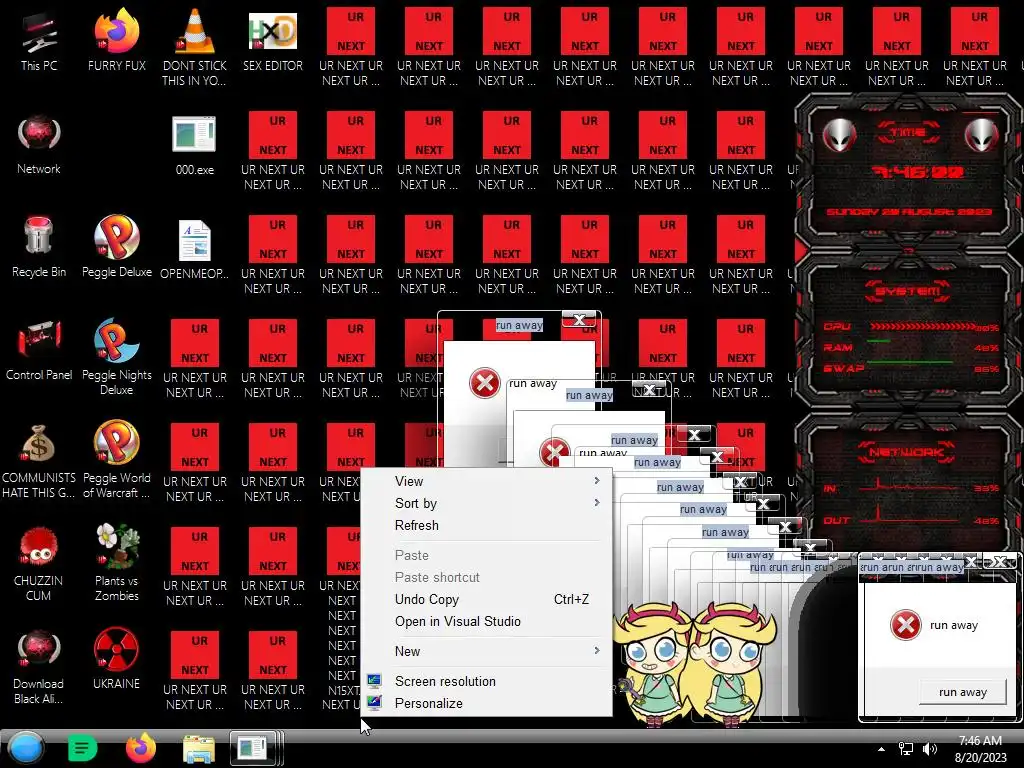The height and width of the screenshot is (768, 1024).
Task: Select UR NEXT file beside 000.exe
Action: point(273,150)
